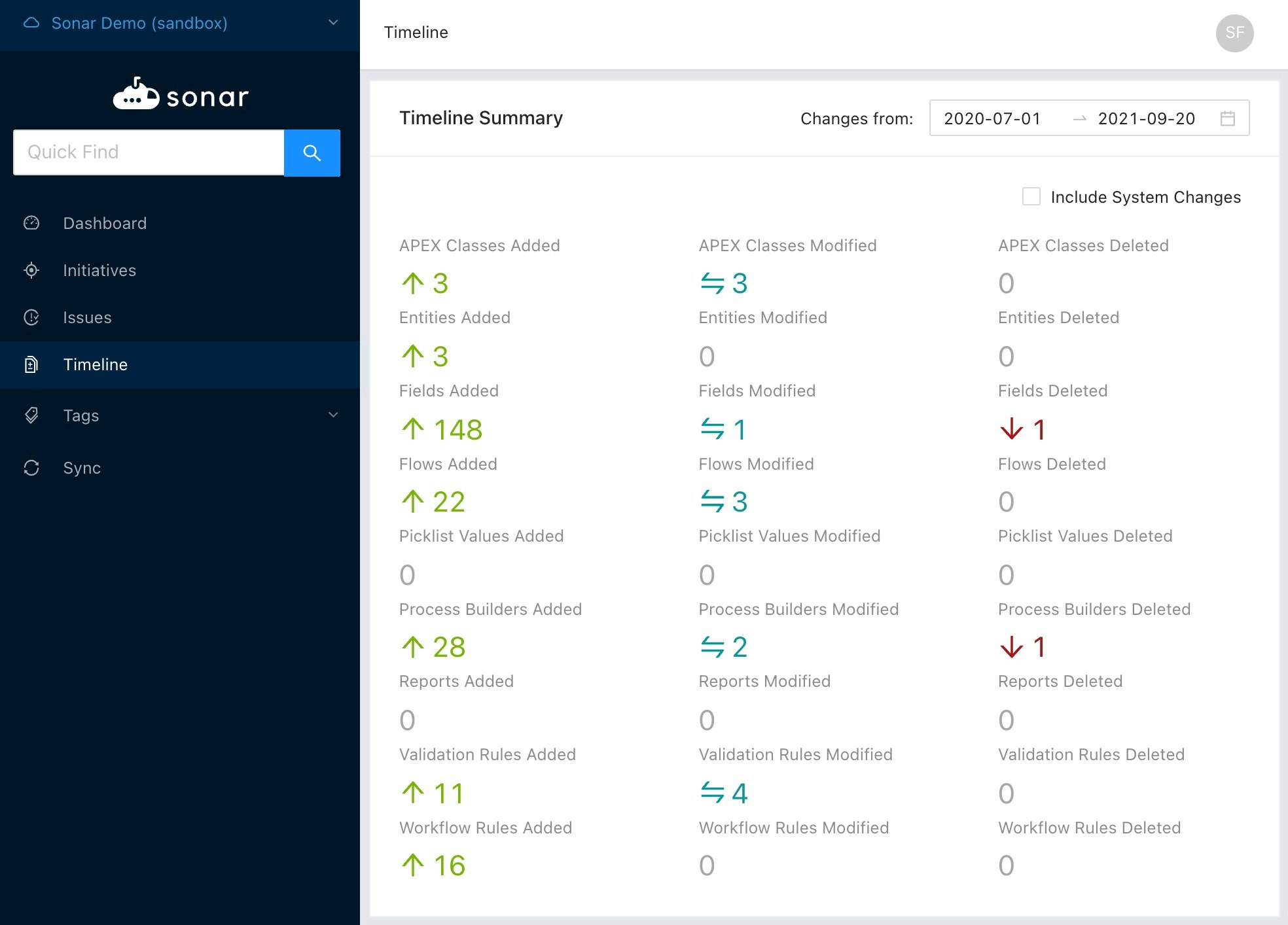Viewport: 1288px width, 925px height.
Task: Click the Quick Find search field
Action: click(x=149, y=152)
